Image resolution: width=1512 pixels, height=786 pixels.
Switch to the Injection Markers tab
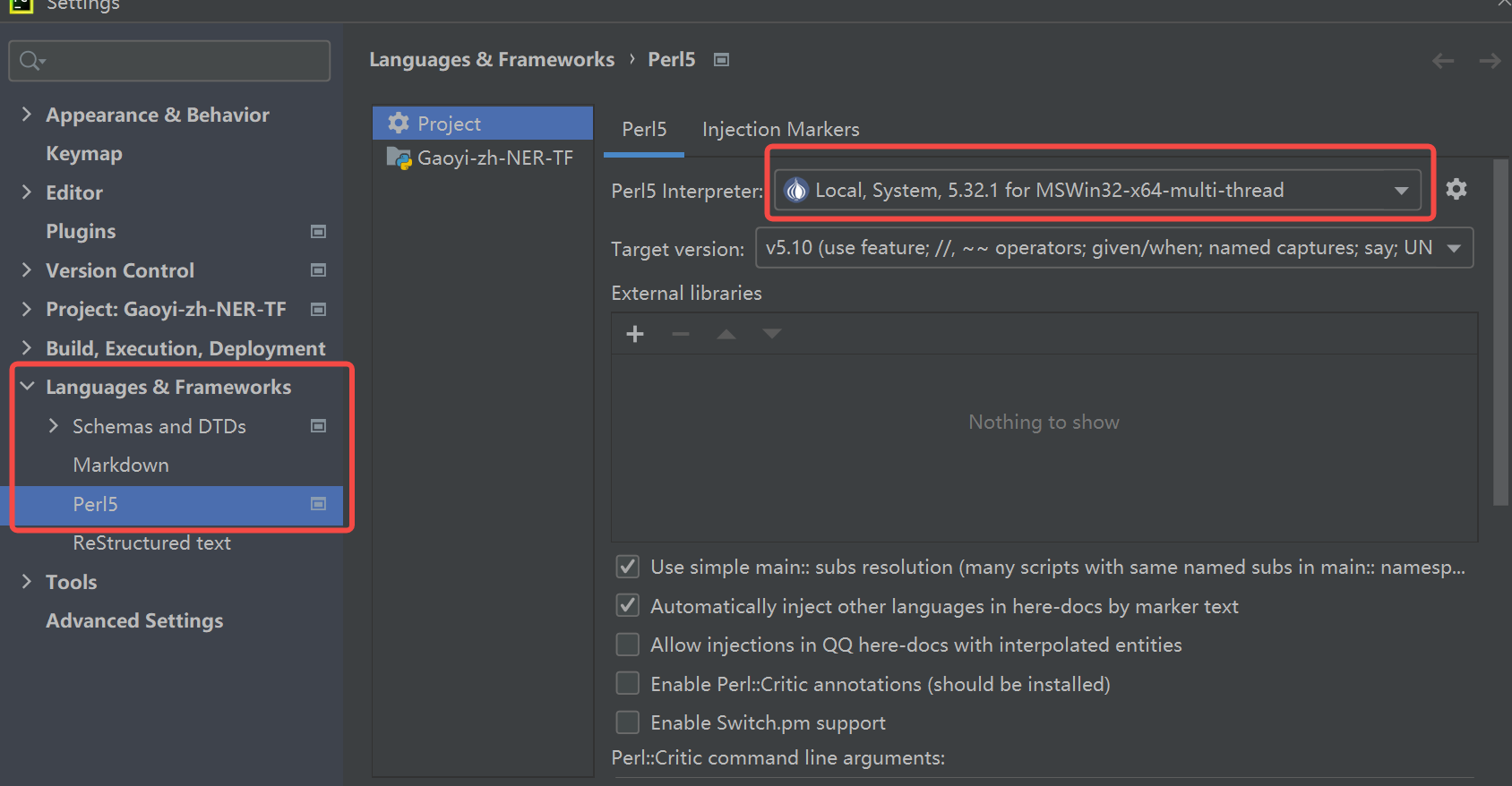[x=781, y=130]
